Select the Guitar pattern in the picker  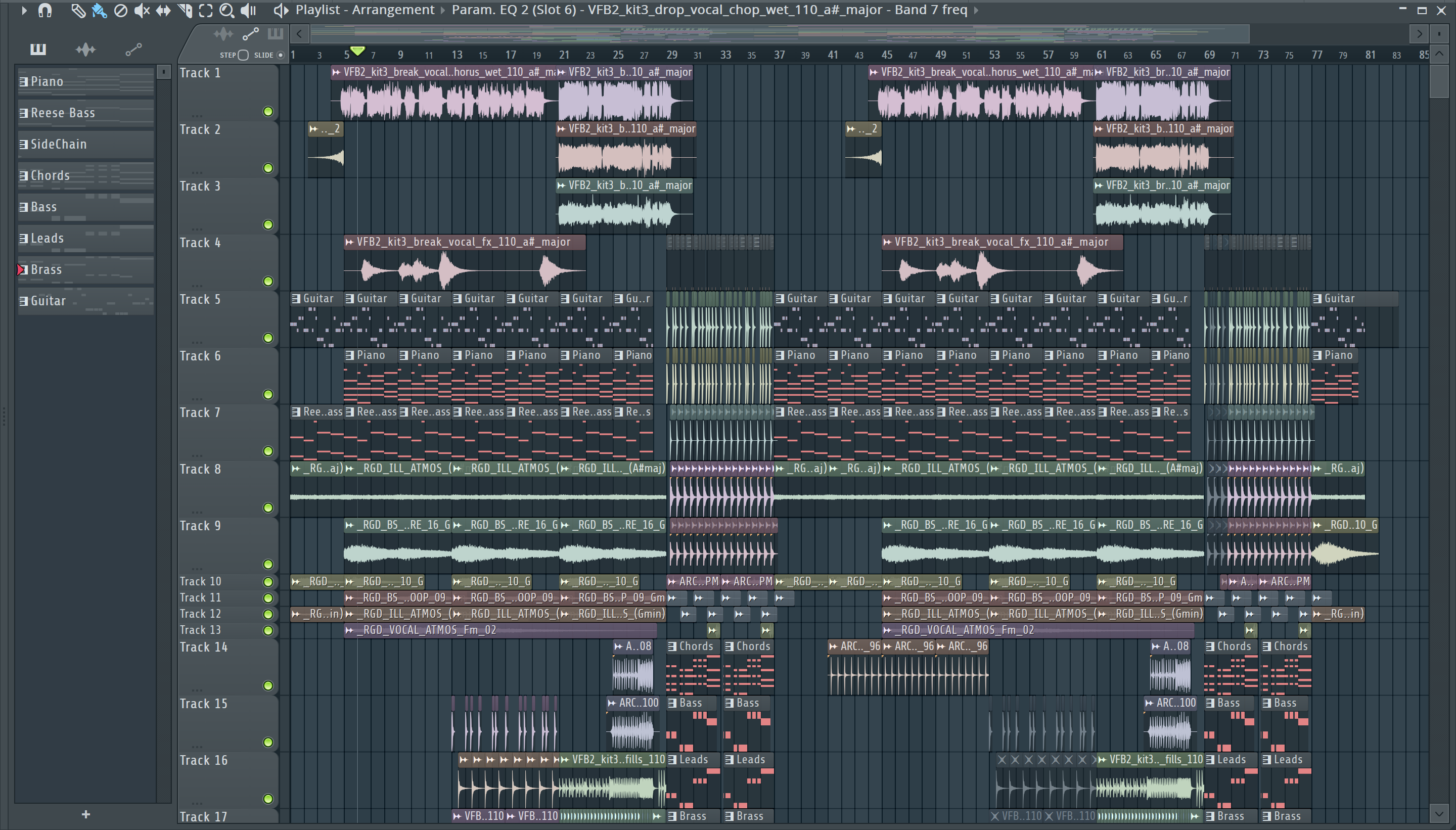pos(85,301)
